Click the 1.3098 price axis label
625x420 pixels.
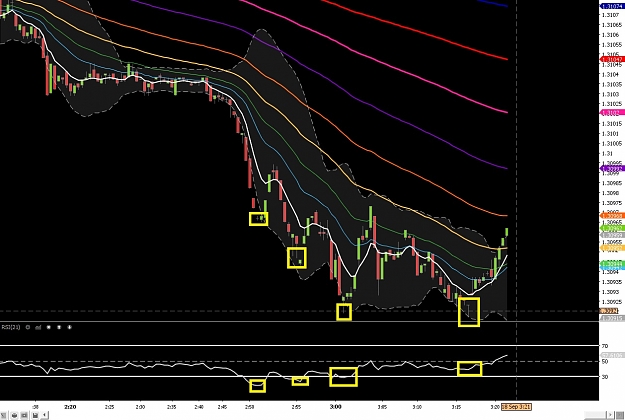tap(611, 193)
